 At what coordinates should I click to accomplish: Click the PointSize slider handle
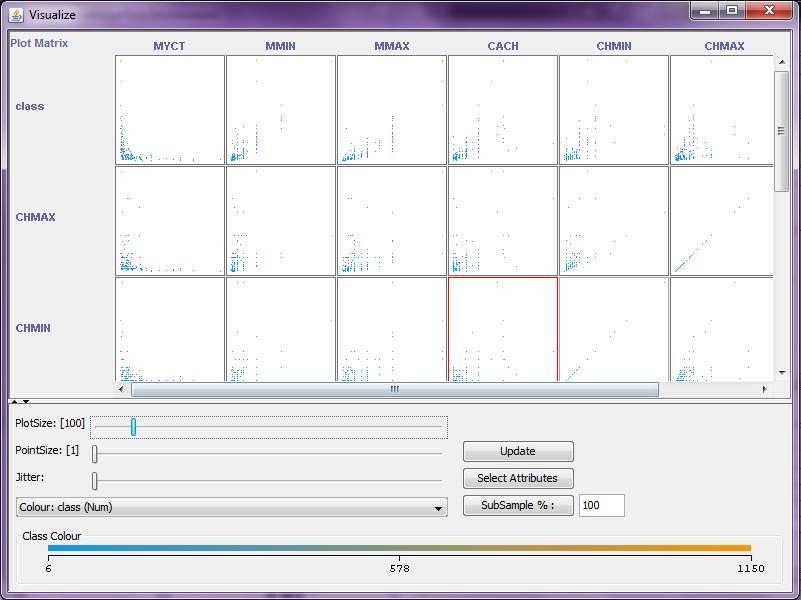(x=95, y=453)
